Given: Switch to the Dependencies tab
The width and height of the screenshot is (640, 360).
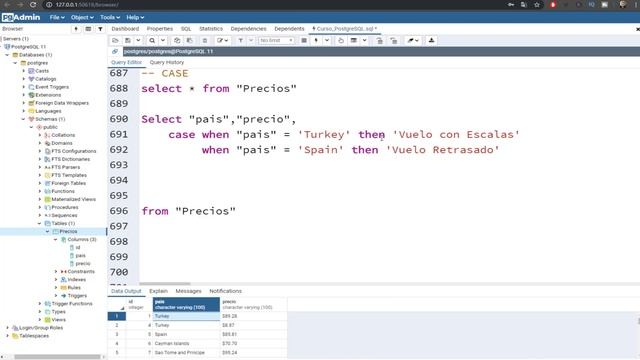Looking at the screenshot, I should 248,29.
